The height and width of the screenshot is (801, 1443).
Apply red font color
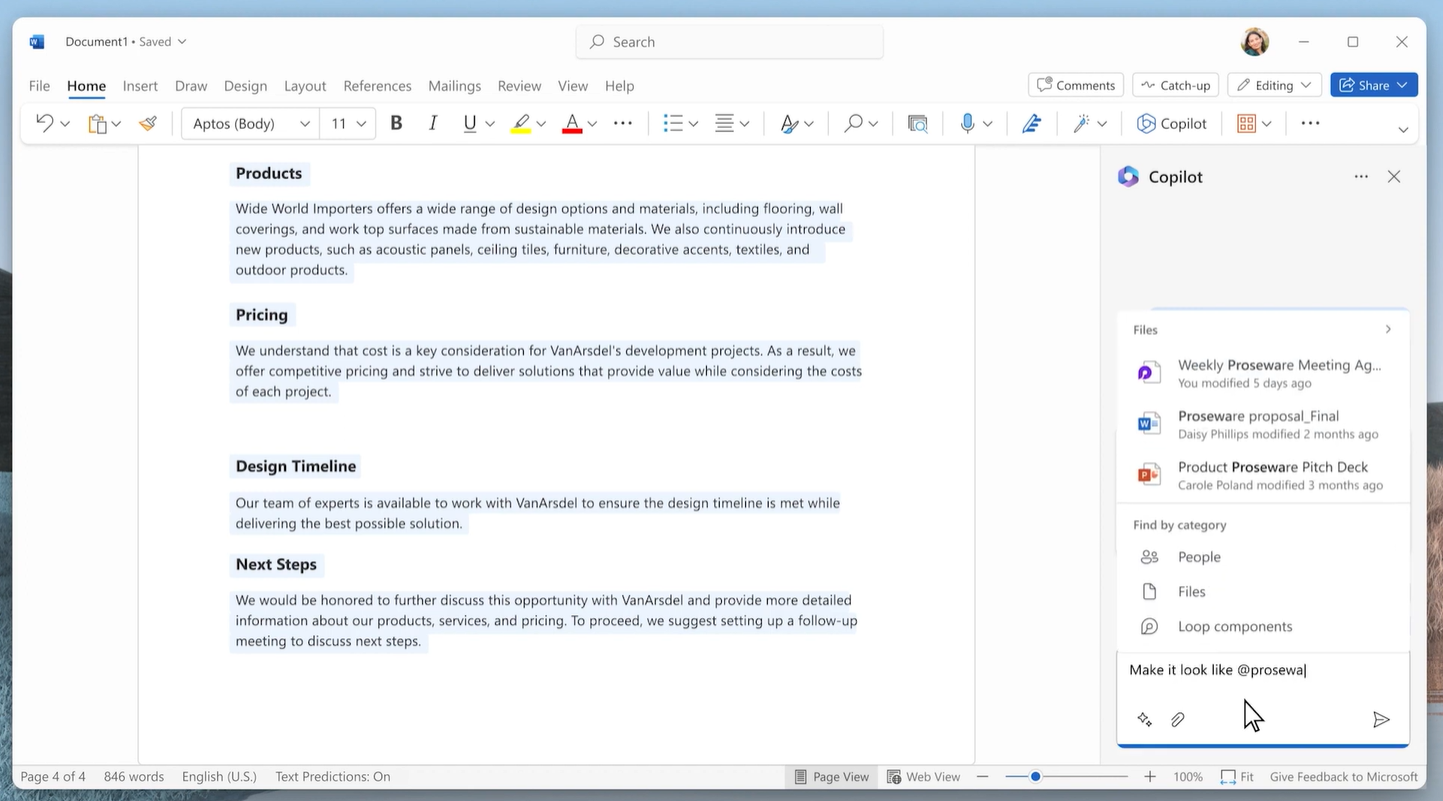[572, 123]
